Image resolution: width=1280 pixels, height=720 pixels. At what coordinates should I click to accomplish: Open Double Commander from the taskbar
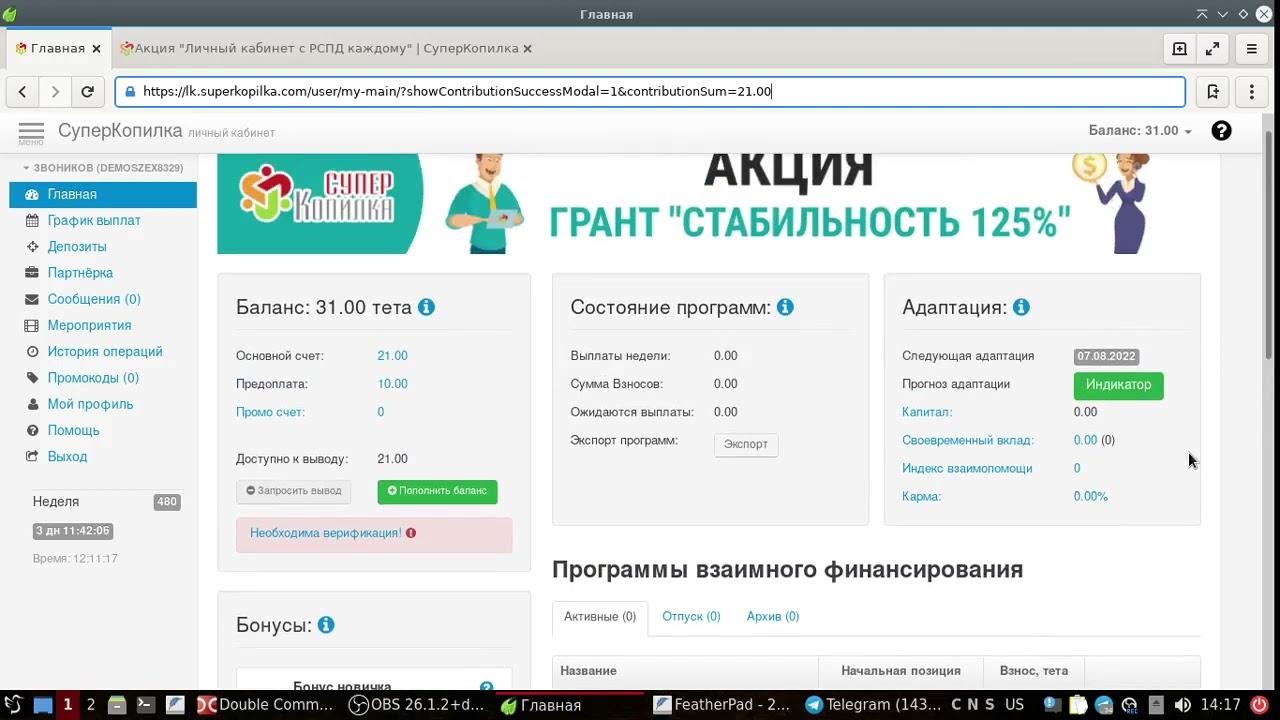265,705
